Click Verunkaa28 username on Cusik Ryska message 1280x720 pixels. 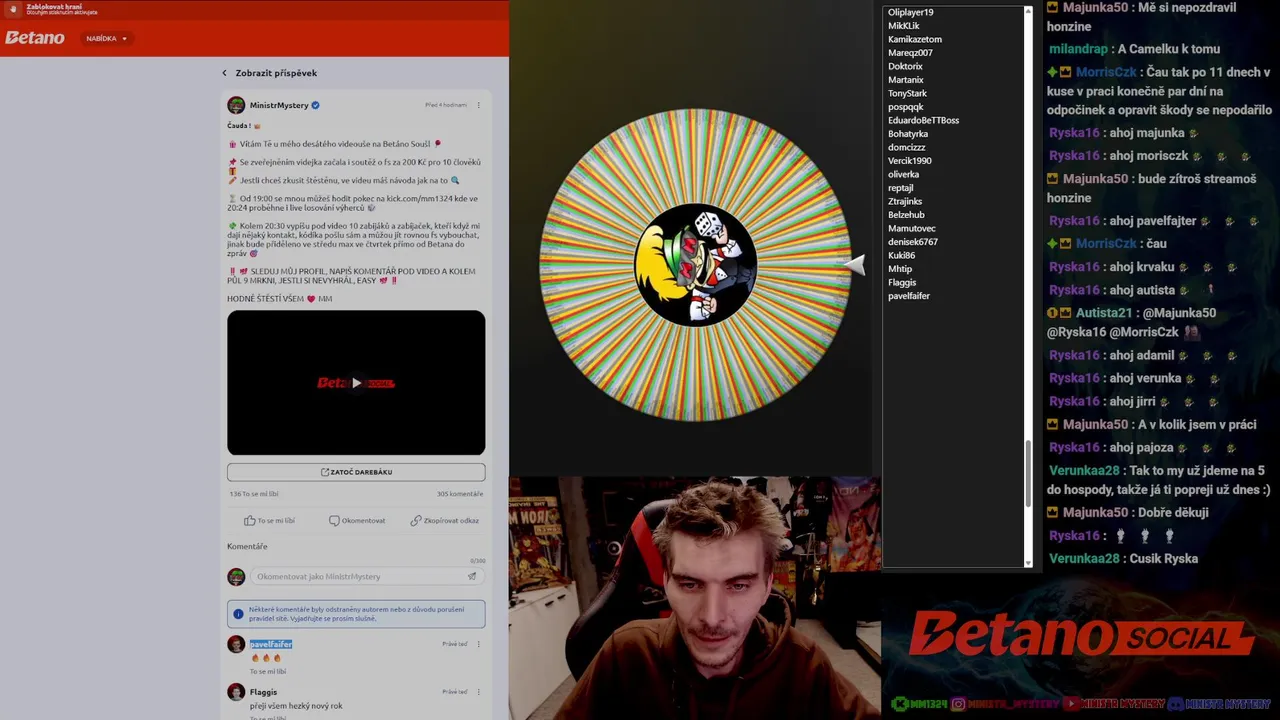pyautogui.click(x=1085, y=558)
